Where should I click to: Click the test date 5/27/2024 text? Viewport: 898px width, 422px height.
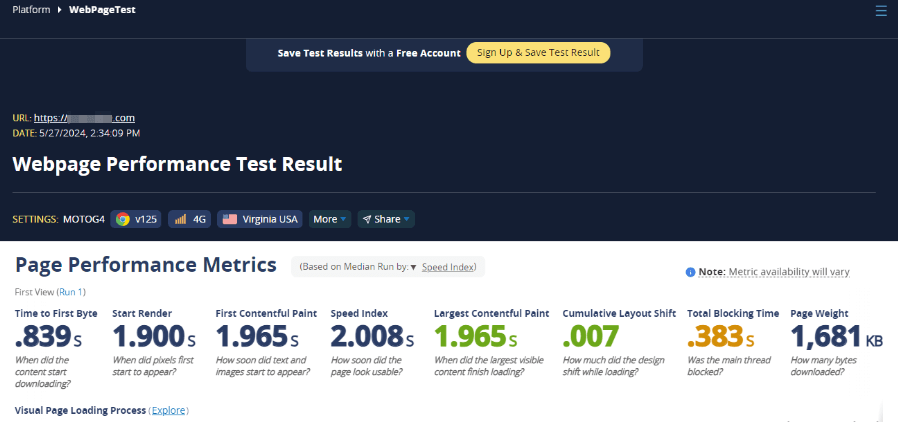89,133
